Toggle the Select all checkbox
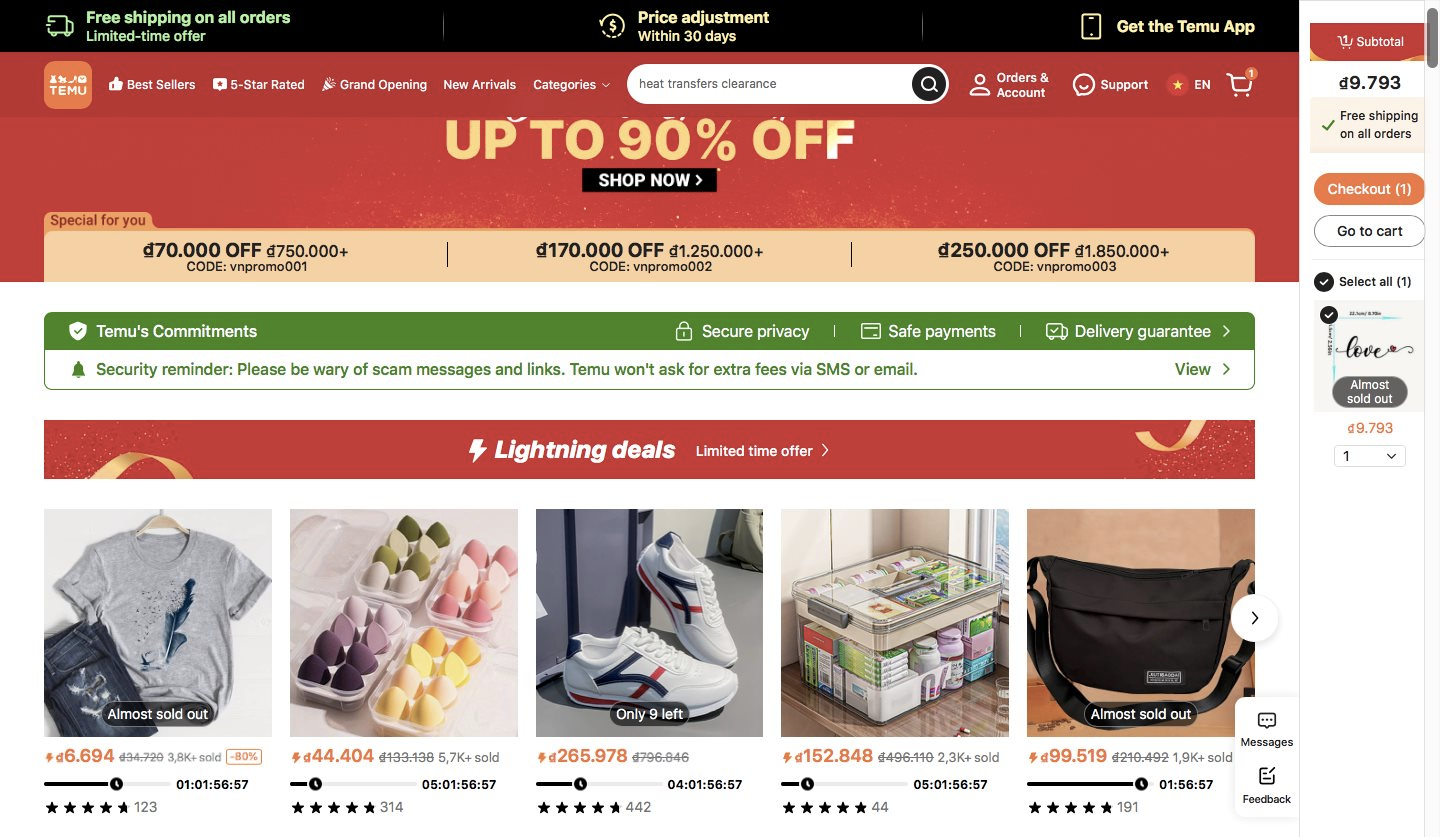This screenshot has height=837, width=1440. (1323, 282)
